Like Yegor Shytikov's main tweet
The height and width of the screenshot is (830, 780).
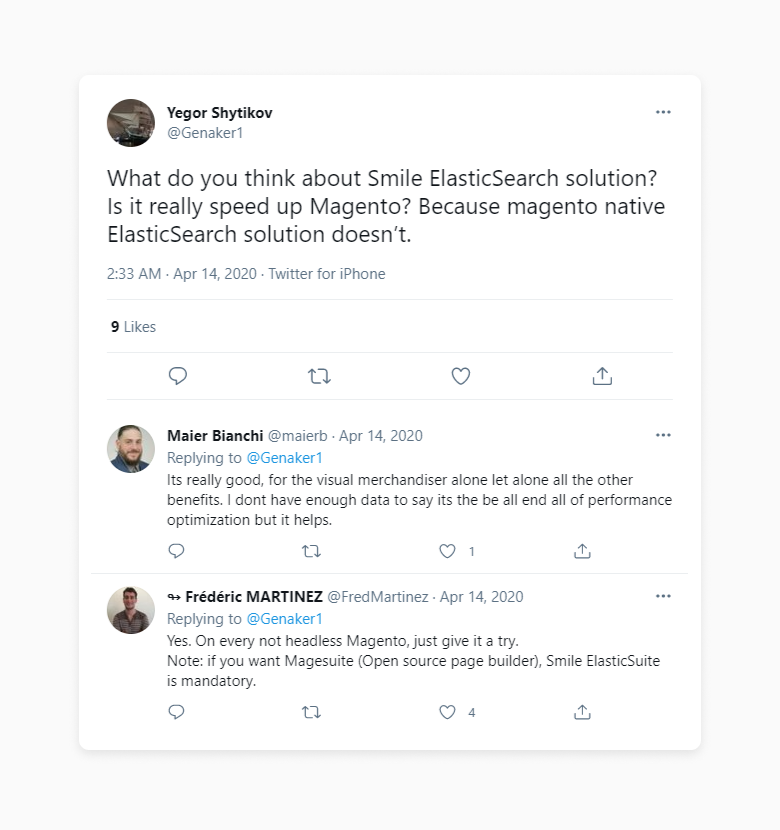[460, 376]
